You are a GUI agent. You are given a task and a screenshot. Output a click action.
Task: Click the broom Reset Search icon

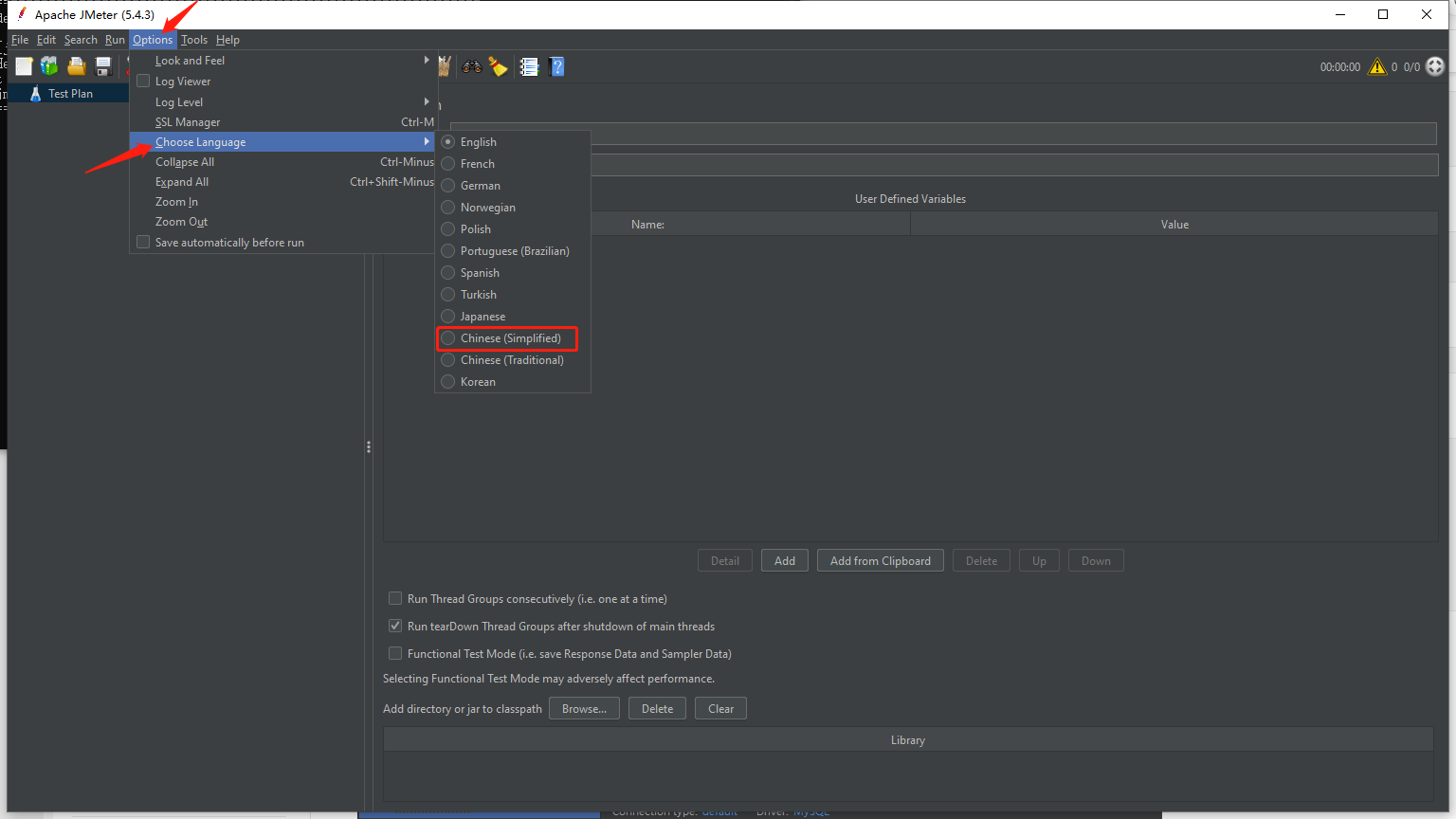tap(499, 66)
